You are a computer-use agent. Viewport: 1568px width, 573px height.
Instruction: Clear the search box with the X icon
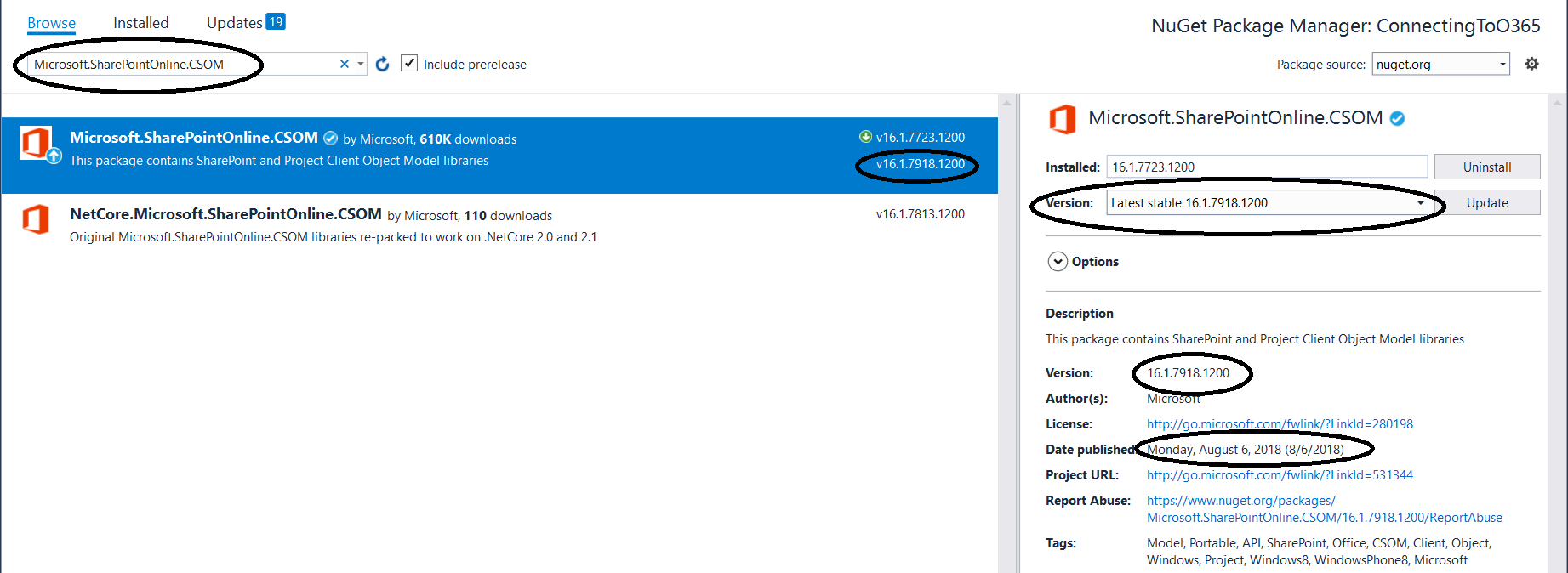(345, 64)
